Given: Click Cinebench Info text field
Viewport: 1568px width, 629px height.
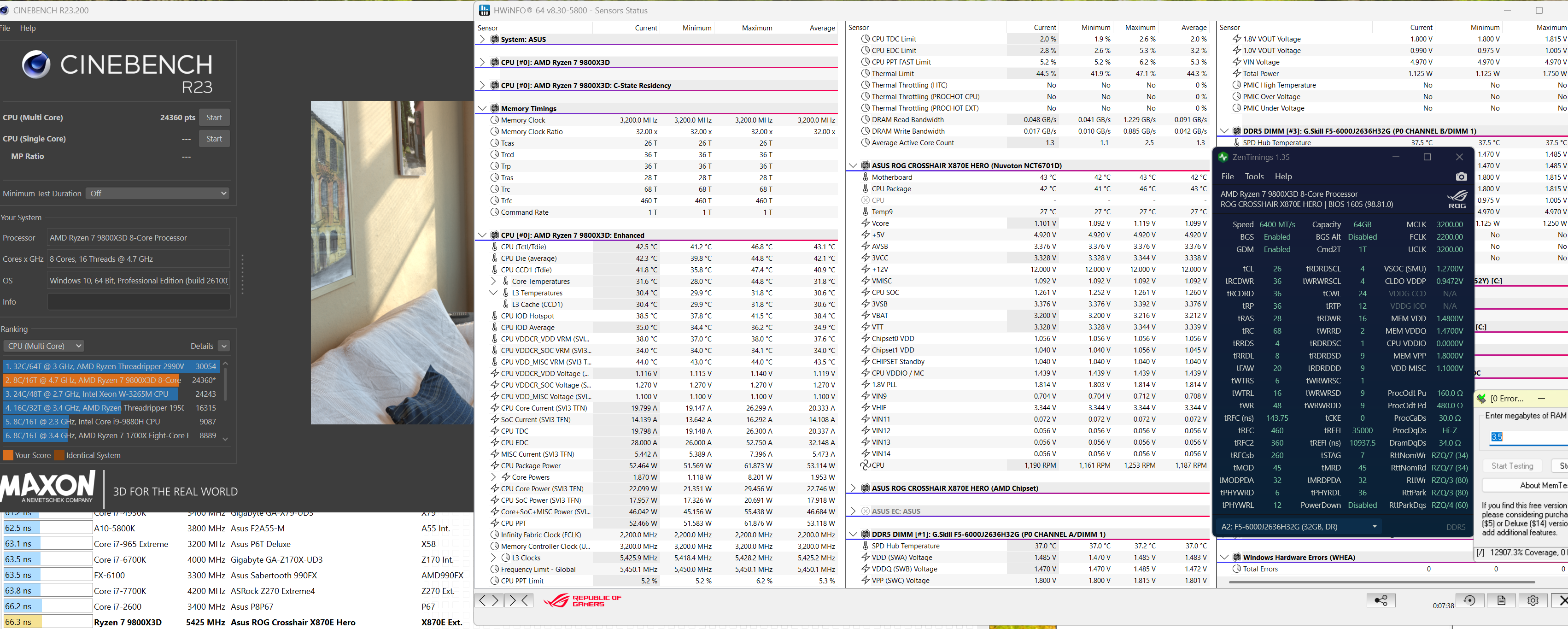Looking at the screenshot, I should click(139, 302).
